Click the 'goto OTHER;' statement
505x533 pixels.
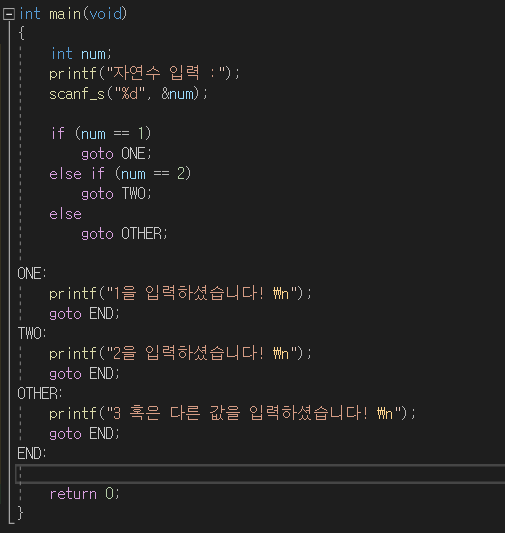[124, 234]
